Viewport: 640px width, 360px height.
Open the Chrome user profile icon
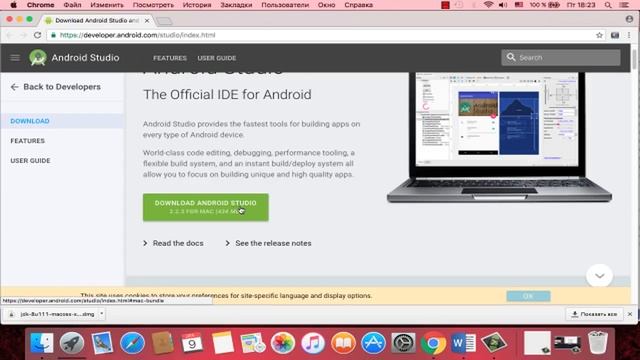point(629,19)
